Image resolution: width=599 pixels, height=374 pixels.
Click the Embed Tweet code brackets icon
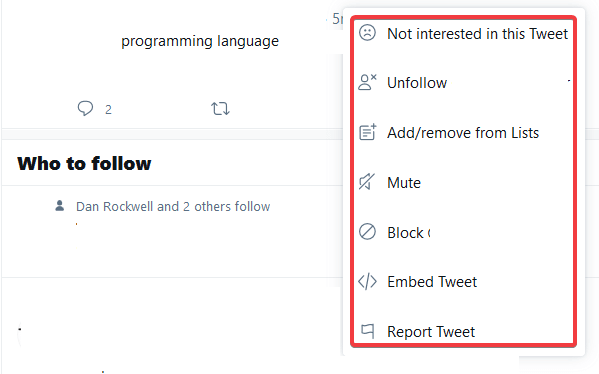click(367, 282)
